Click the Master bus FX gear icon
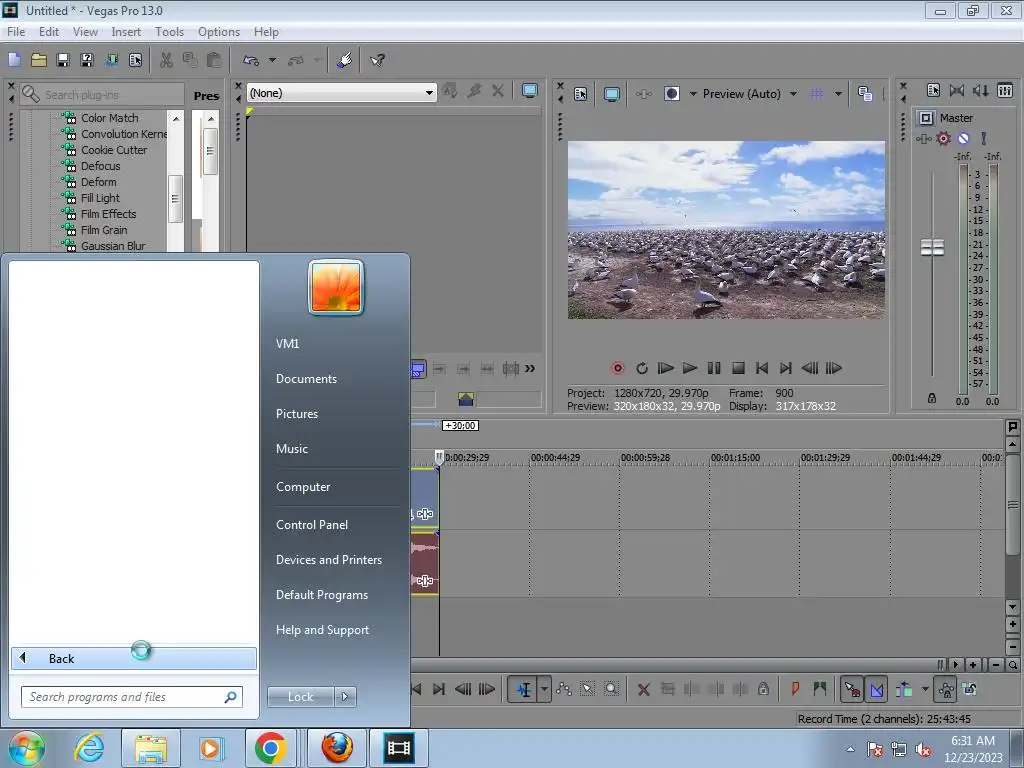 [x=943, y=138]
